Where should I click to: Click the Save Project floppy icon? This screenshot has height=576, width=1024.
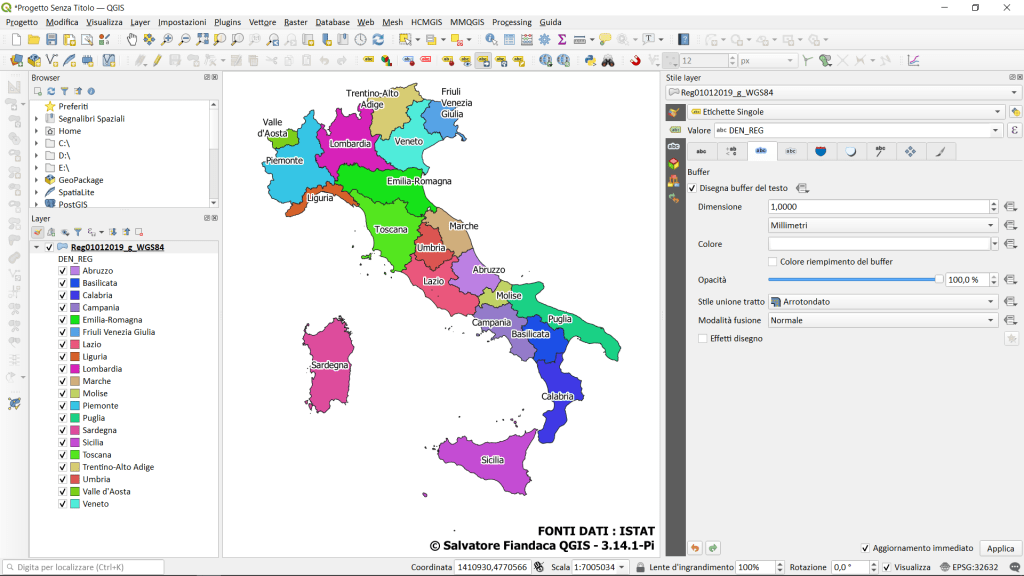[x=51, y=39]
